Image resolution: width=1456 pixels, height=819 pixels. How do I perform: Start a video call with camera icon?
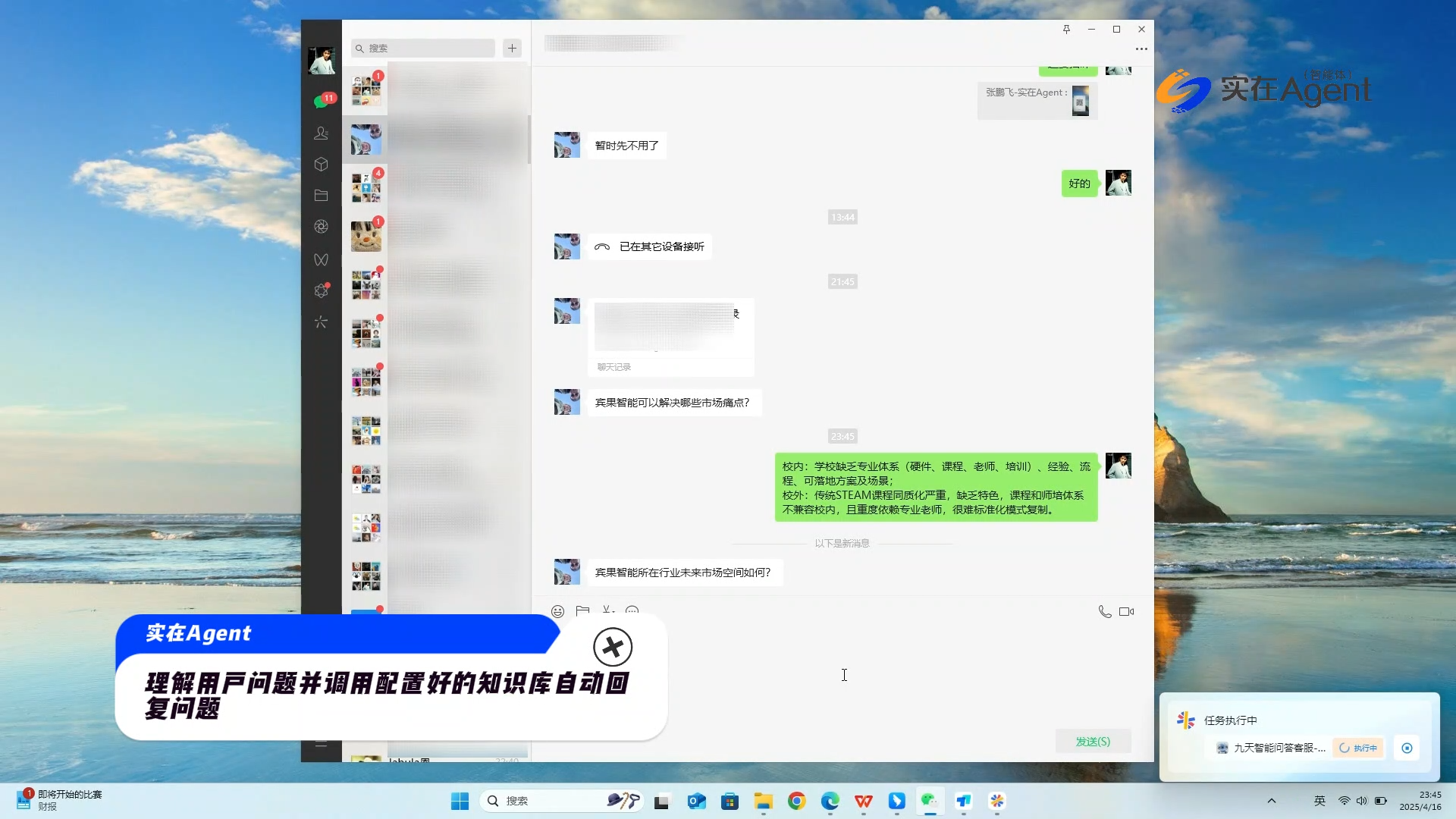(x=1126, y=611)
